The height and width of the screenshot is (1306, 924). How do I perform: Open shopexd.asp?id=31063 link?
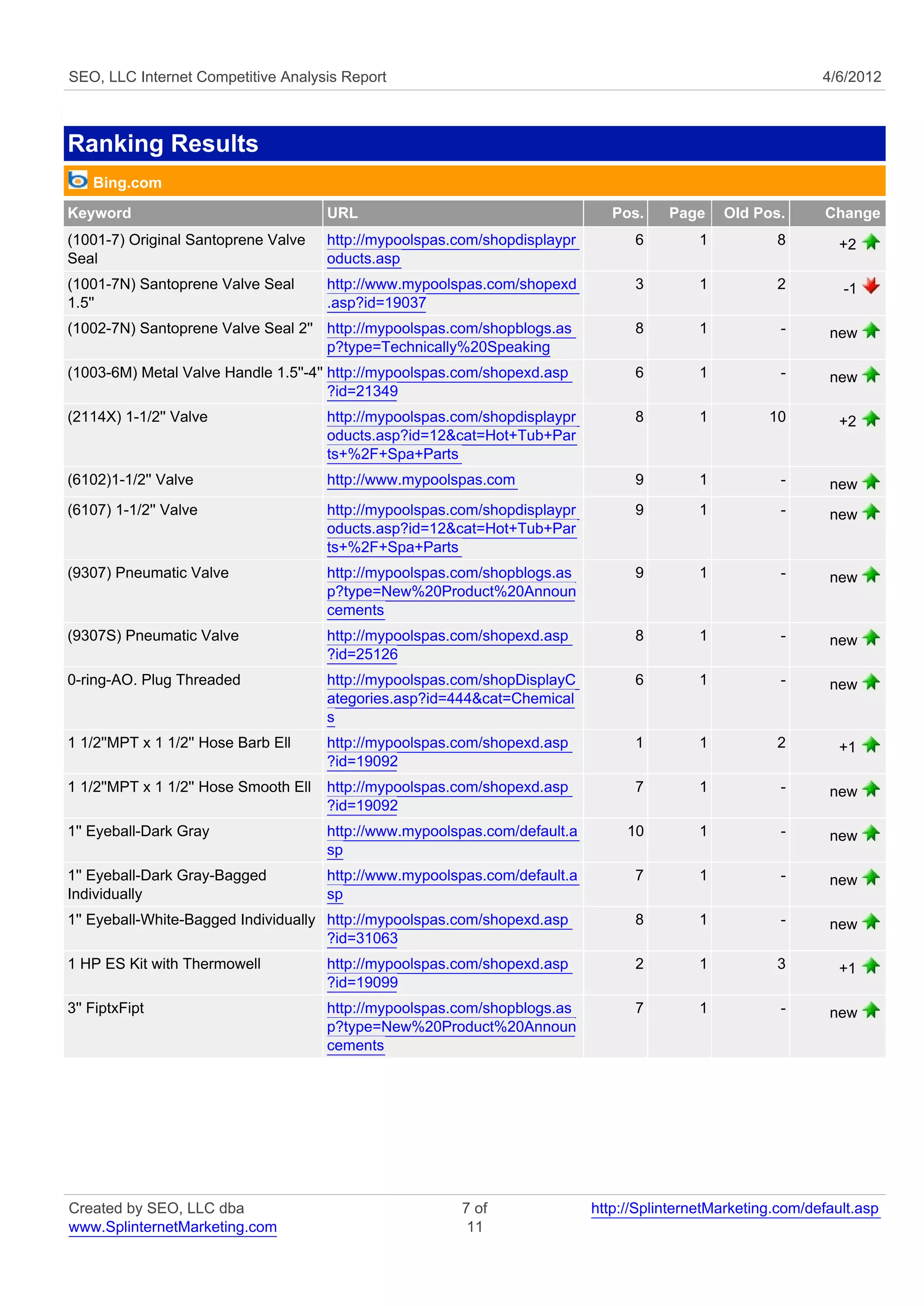[449, 929]
